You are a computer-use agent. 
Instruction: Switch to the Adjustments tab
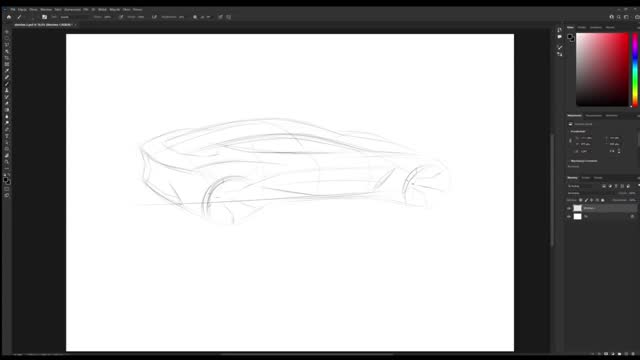click(594, 116)
